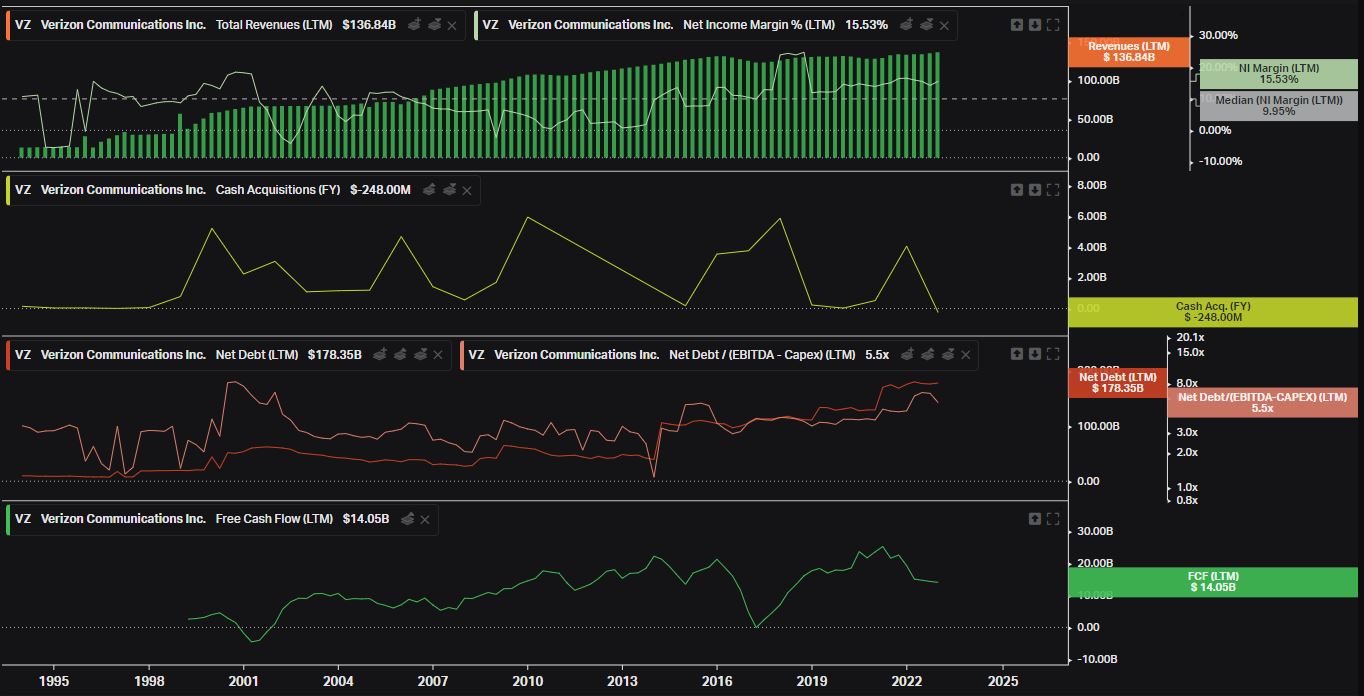Click the 1995 label on the time axis

tap(54, 681)
